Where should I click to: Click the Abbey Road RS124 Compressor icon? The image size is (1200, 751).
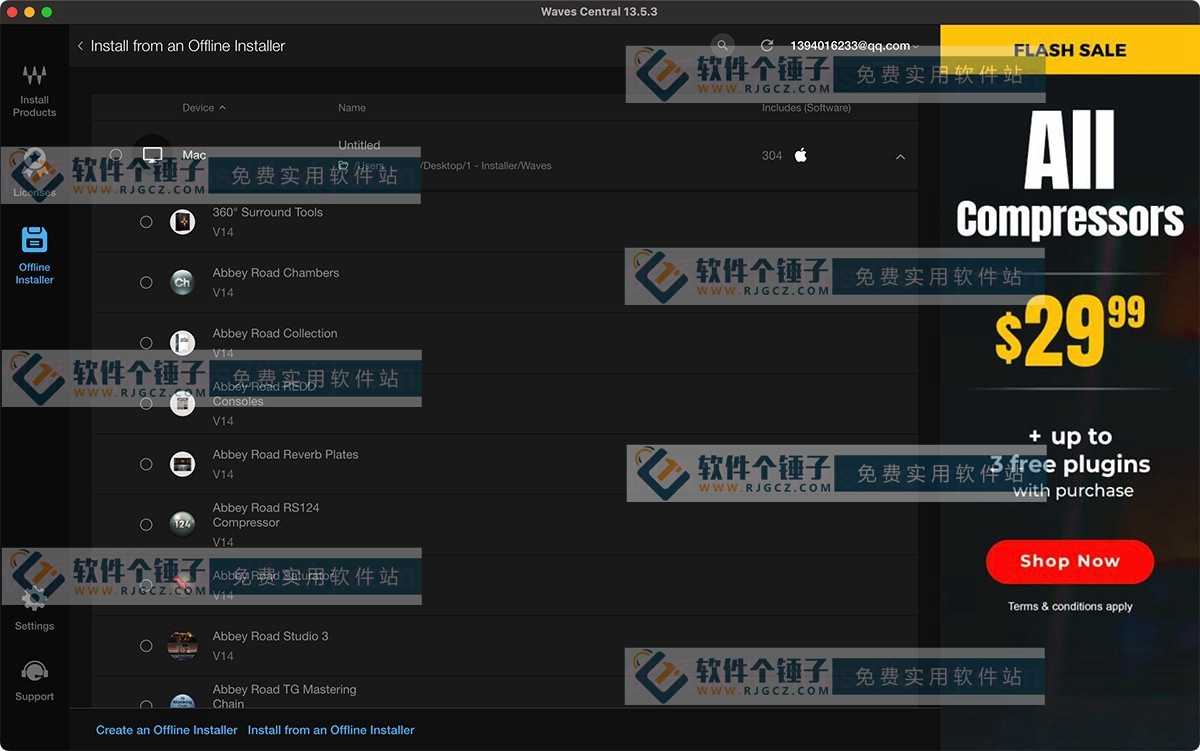(x=182, y=524)
